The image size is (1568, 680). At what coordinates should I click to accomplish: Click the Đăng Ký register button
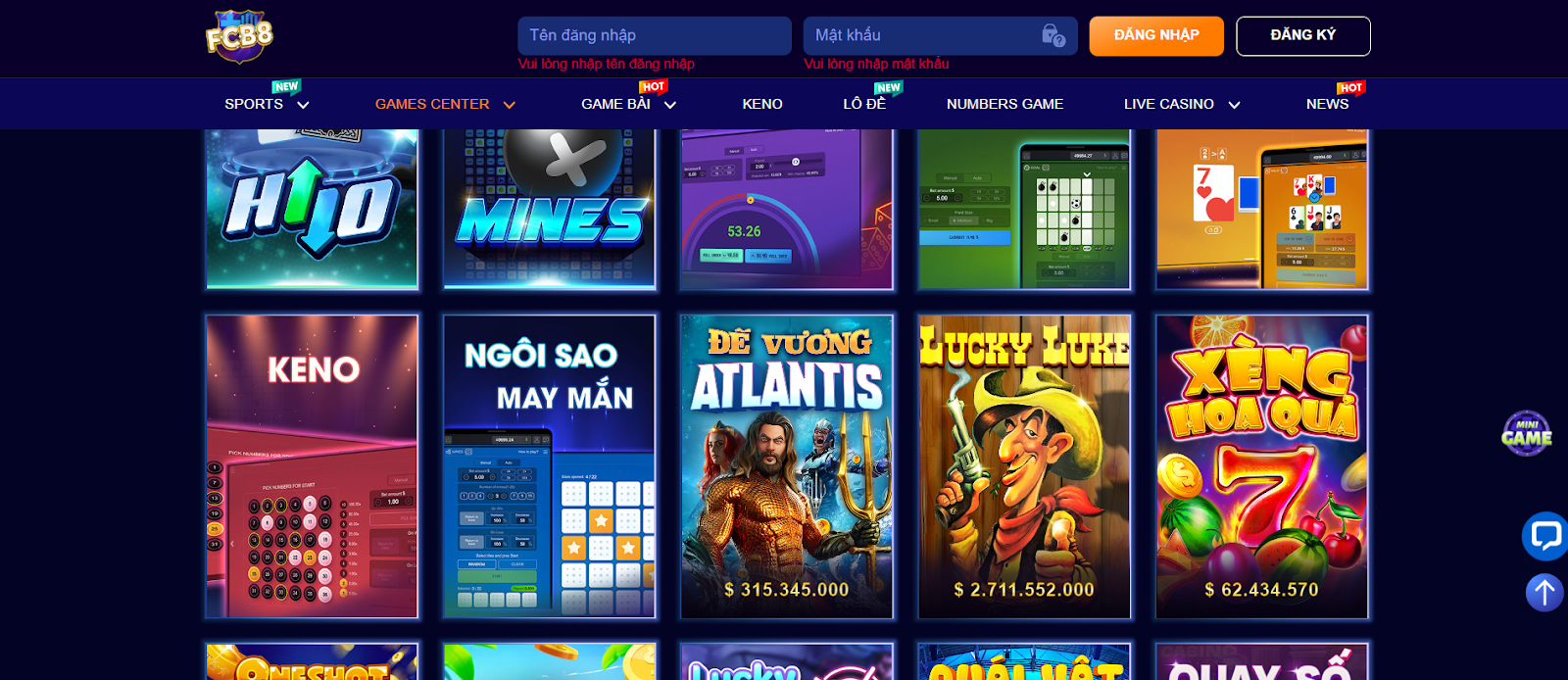coord(1303,36)
